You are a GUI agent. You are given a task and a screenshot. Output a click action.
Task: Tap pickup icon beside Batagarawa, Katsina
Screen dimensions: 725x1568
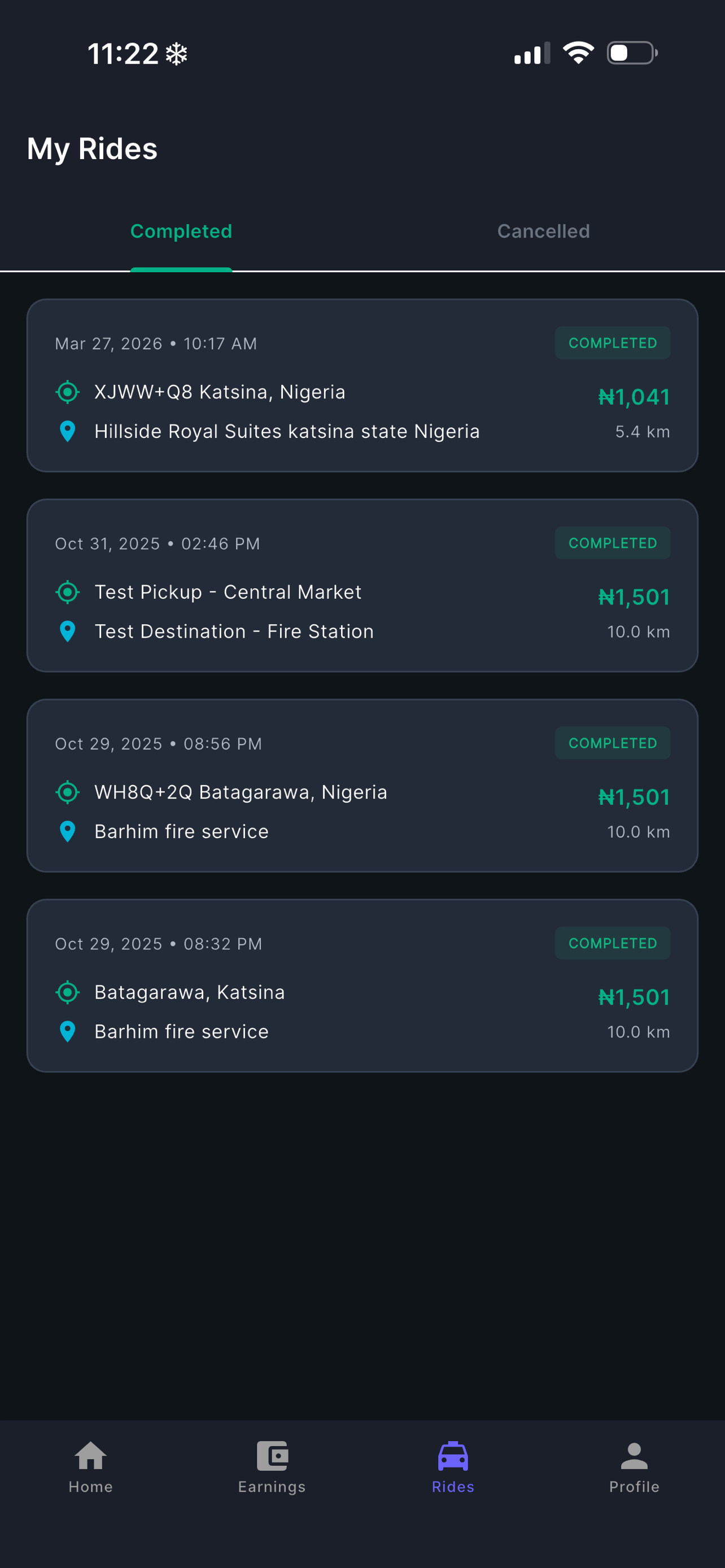click(68, 993)
